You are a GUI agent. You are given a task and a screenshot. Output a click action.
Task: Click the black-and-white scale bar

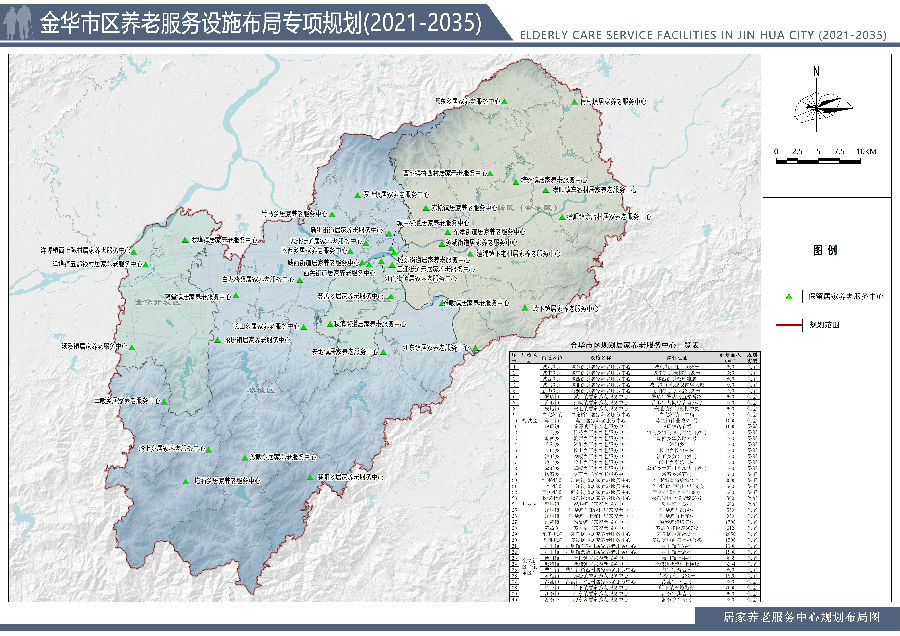[x=818, y=161]
